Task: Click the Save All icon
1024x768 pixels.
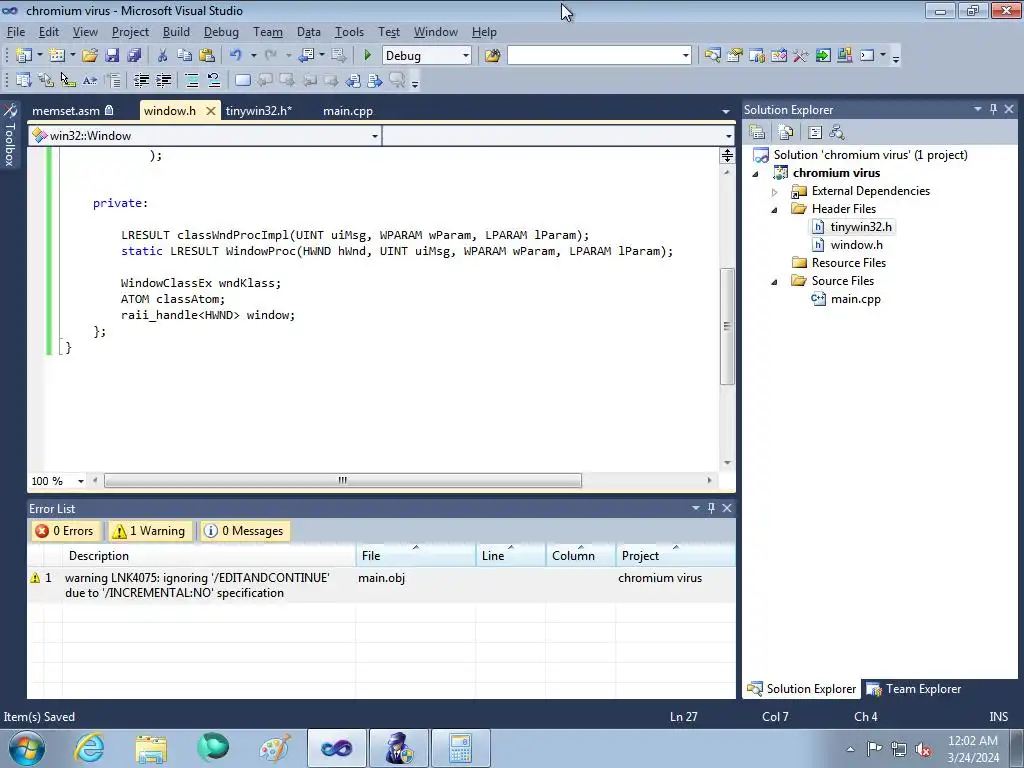Action: 134,56
